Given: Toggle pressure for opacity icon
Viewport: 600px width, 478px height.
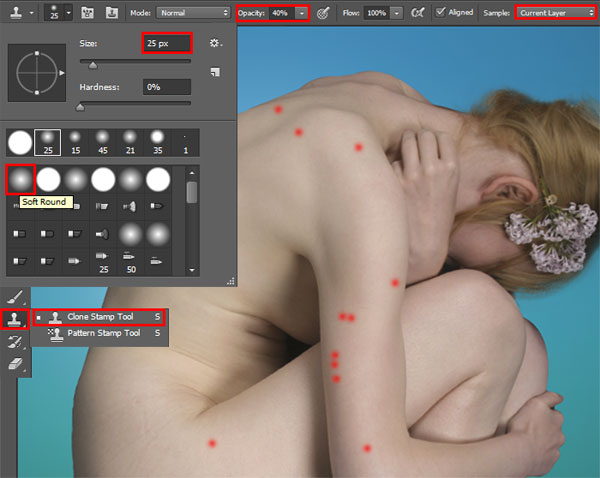Looking at the screenshot, I should pyautogui.click(x=323, y=13).
